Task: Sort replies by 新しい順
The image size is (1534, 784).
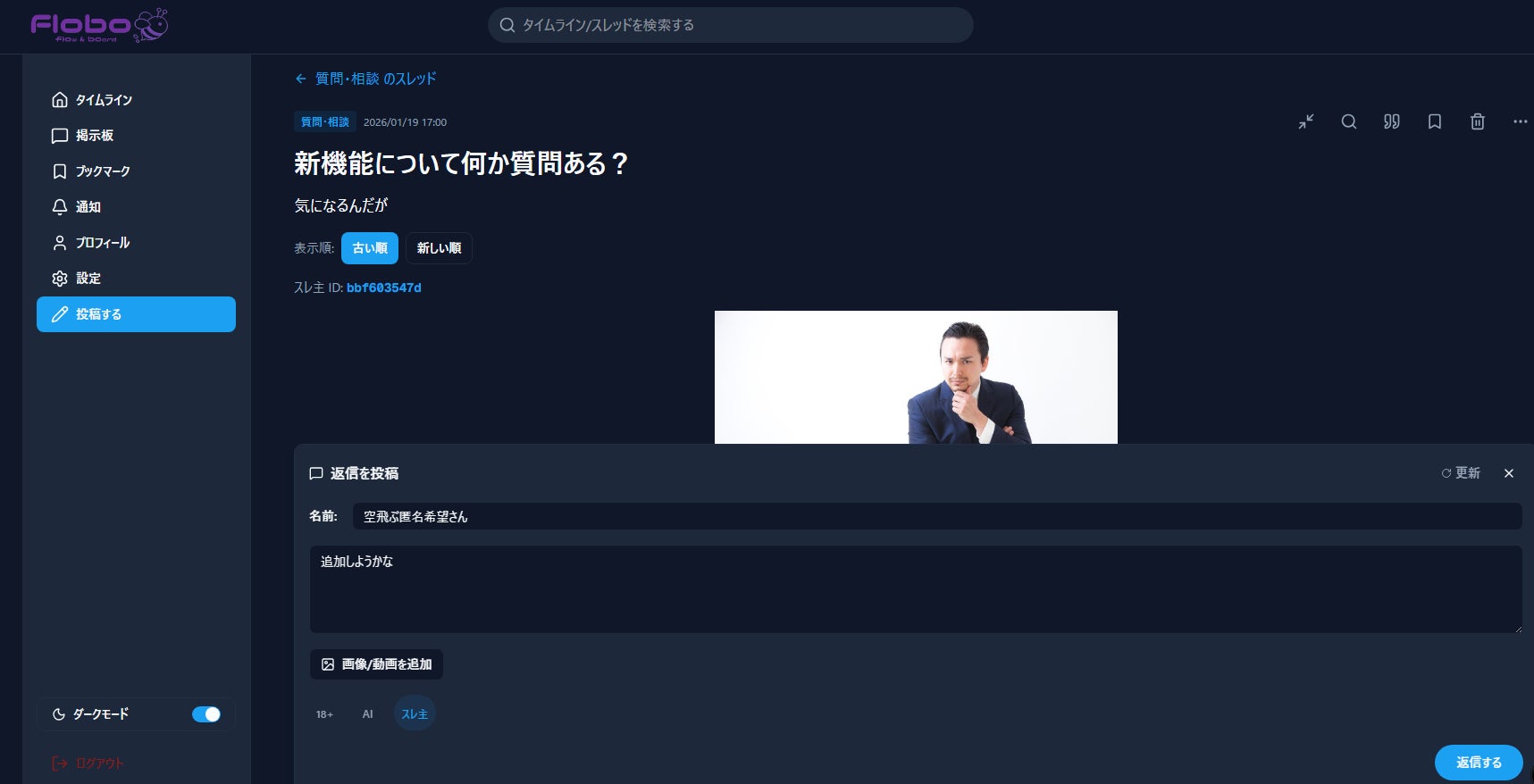Action: coord(439,248)
